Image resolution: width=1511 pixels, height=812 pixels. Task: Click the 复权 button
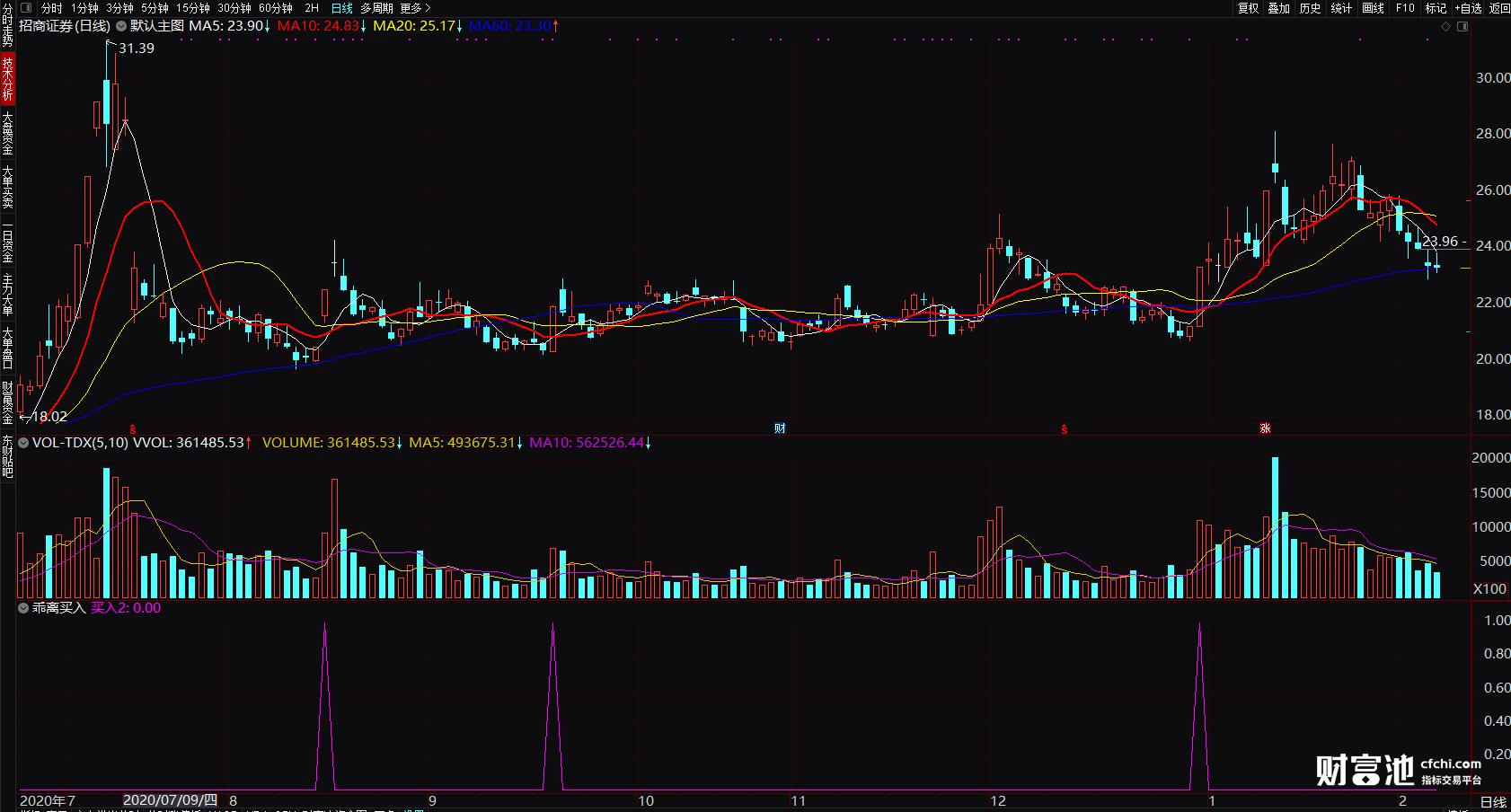(x=1249, y=8)
